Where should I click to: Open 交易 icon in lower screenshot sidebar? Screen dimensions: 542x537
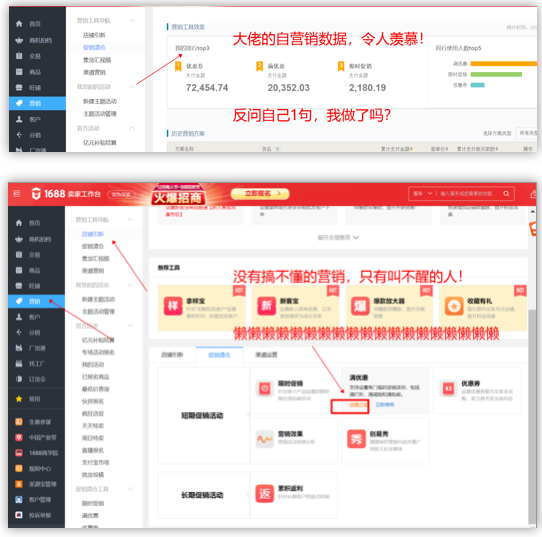pos(19,255)
